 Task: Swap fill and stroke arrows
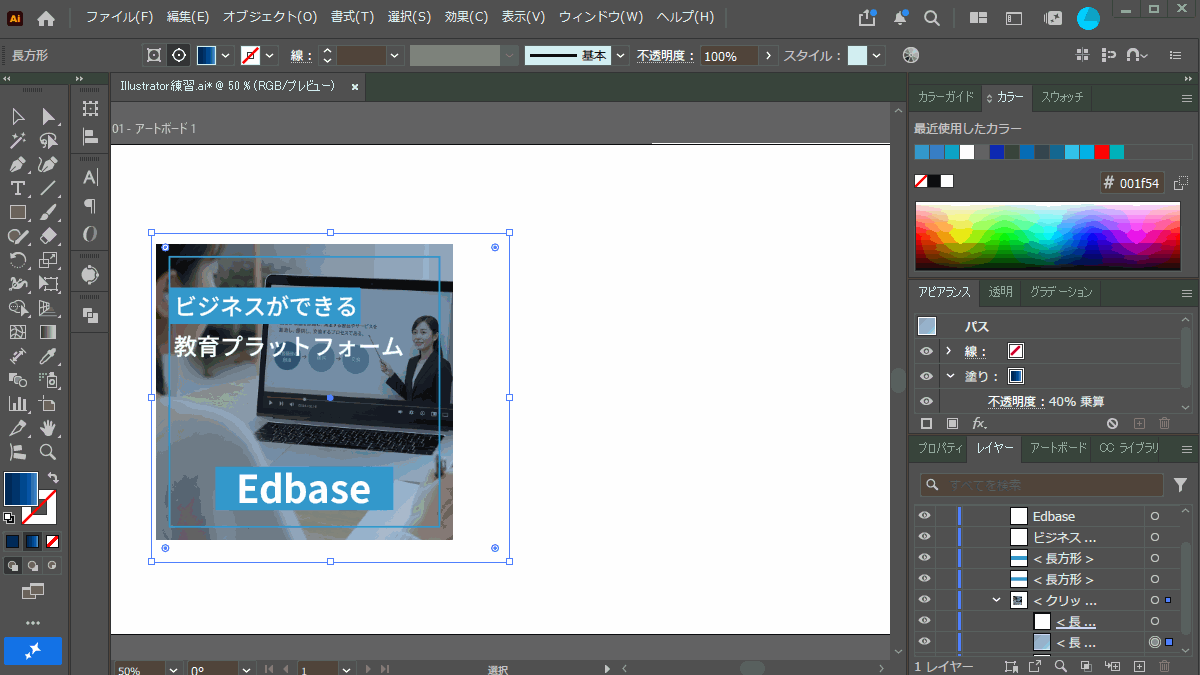click(x=52, y=478)
